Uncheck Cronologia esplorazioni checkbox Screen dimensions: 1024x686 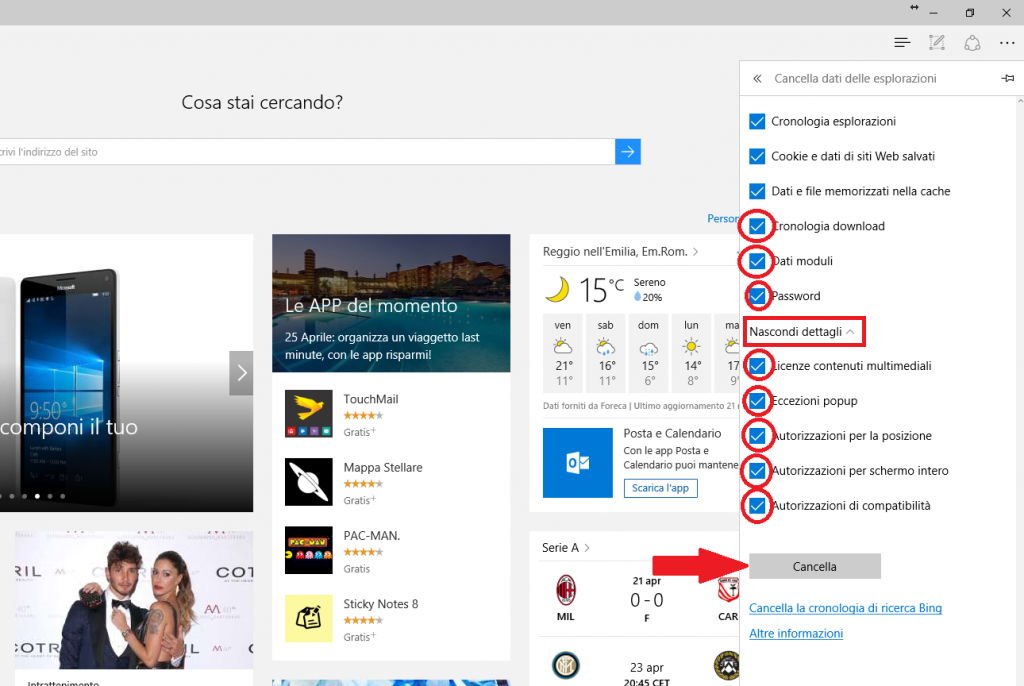pyautogui.click(x=757, y=122)
